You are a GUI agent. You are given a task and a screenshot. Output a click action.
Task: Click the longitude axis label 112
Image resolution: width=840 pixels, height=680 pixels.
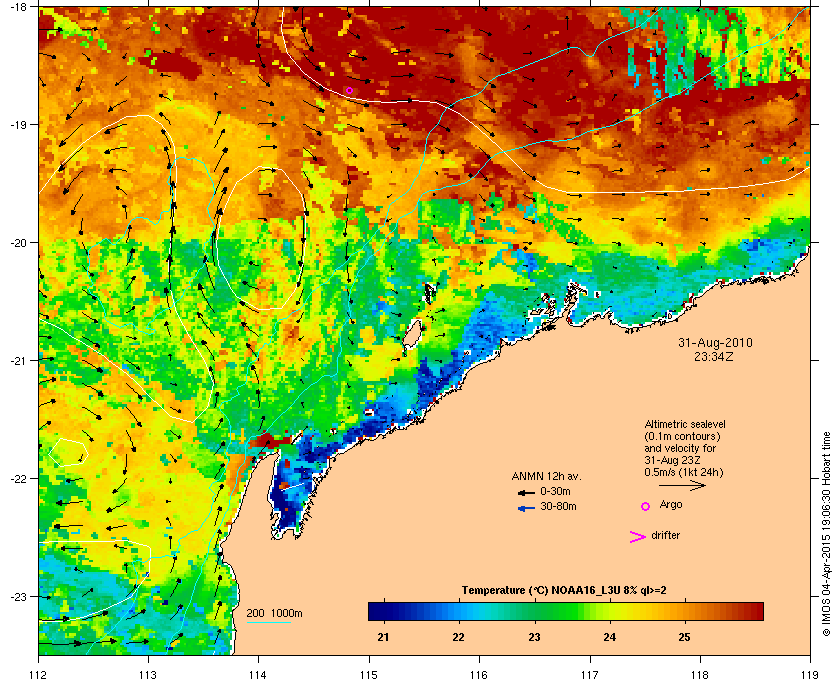[x=39, y=674]
